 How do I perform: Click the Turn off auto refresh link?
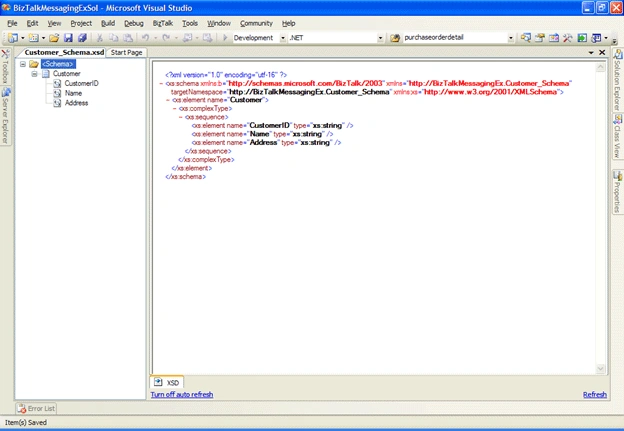[x=182, y=394]
